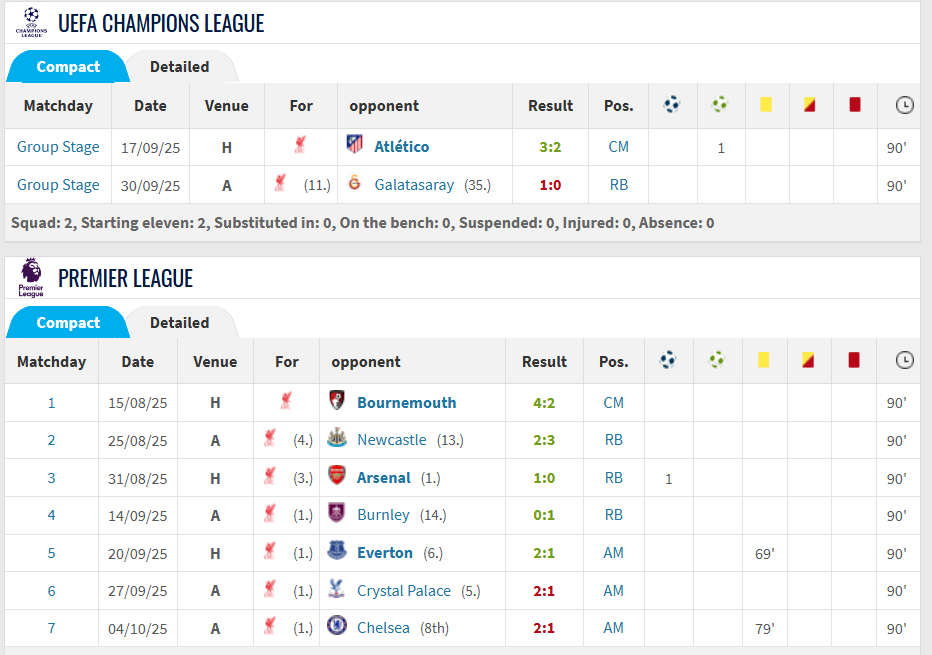Open the 3:2 result against Atlético
932x655 pixels.
coord(550,147)
